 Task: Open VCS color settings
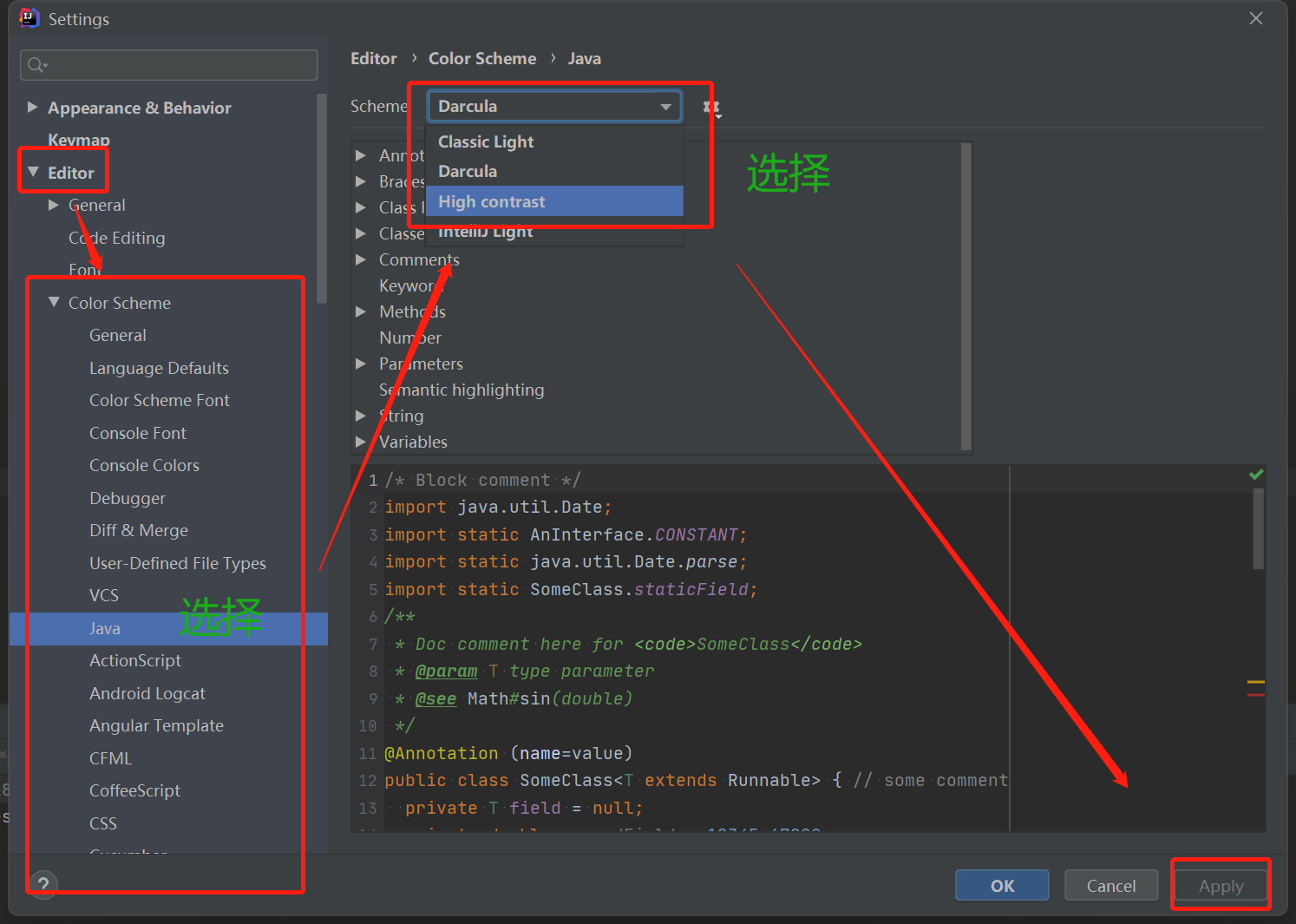click(x=104, y=595)
